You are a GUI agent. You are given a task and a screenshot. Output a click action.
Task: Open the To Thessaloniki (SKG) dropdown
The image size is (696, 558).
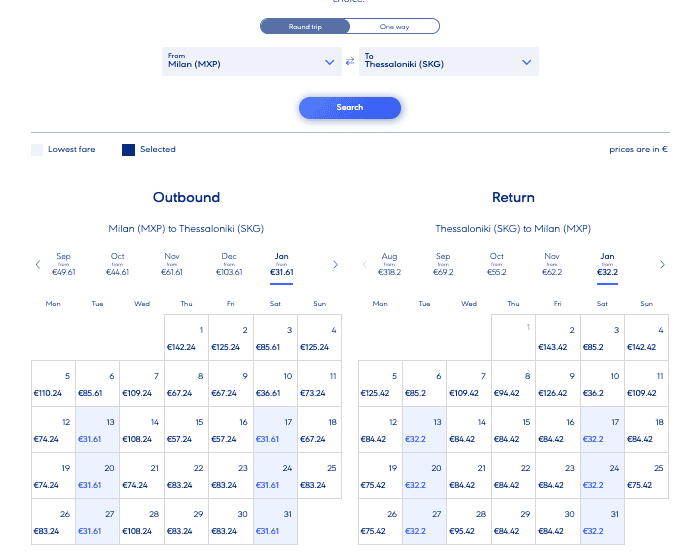tap(448, 62)
